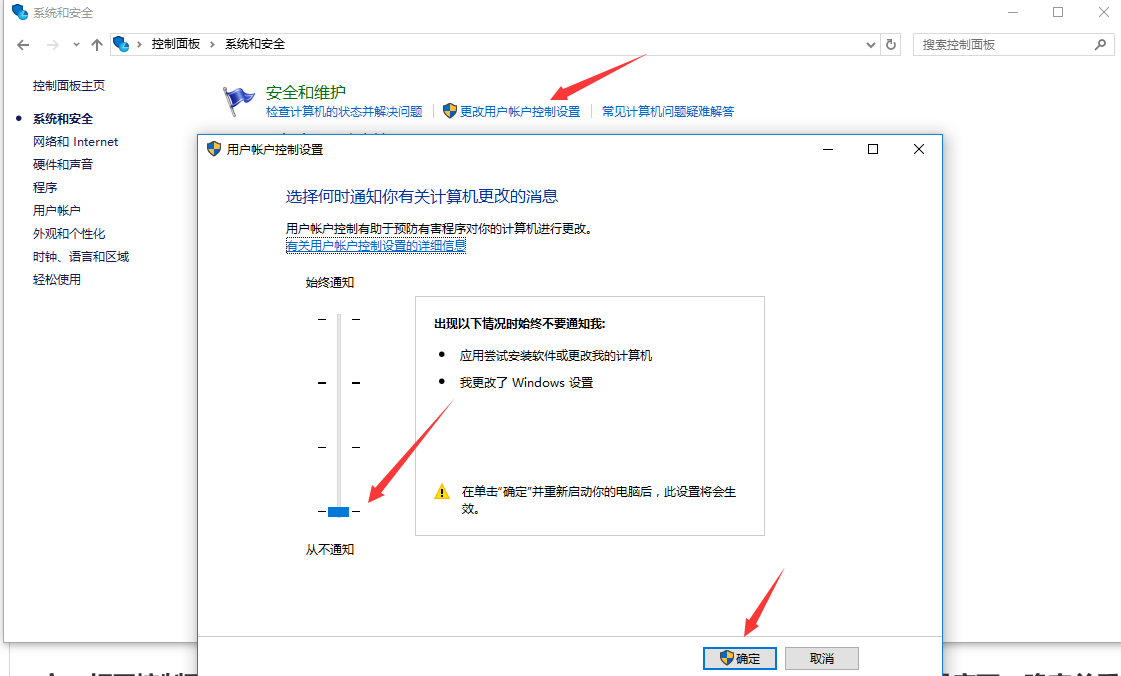Image resolution: width=1121 pixels, height=676 pixels.
Task: Open the recent locations dropdown chevron
Action: (76, 44)
